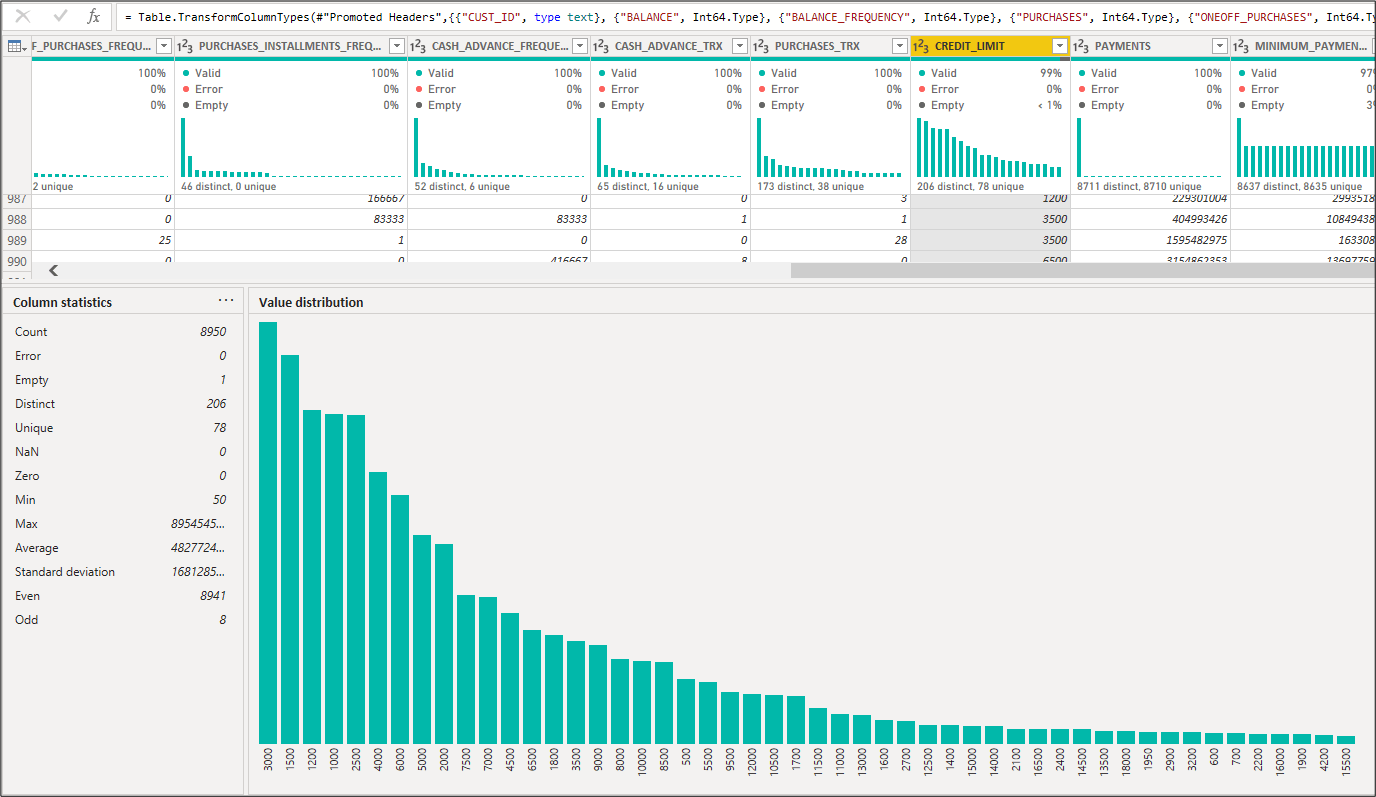Click the checkmark commit icon in formula bar

[x=60, y=16]
